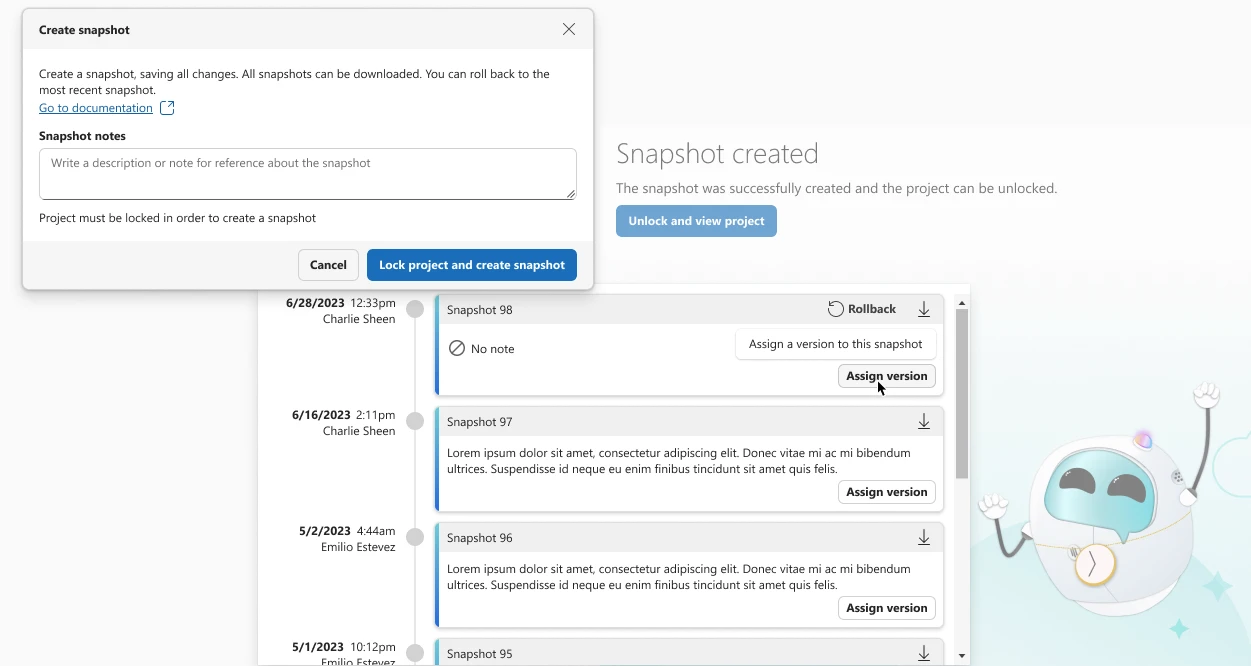The height and width of the screenshot is (666, 1251).
Task: Click the No note prohibited icon
Action: [457, 348]
